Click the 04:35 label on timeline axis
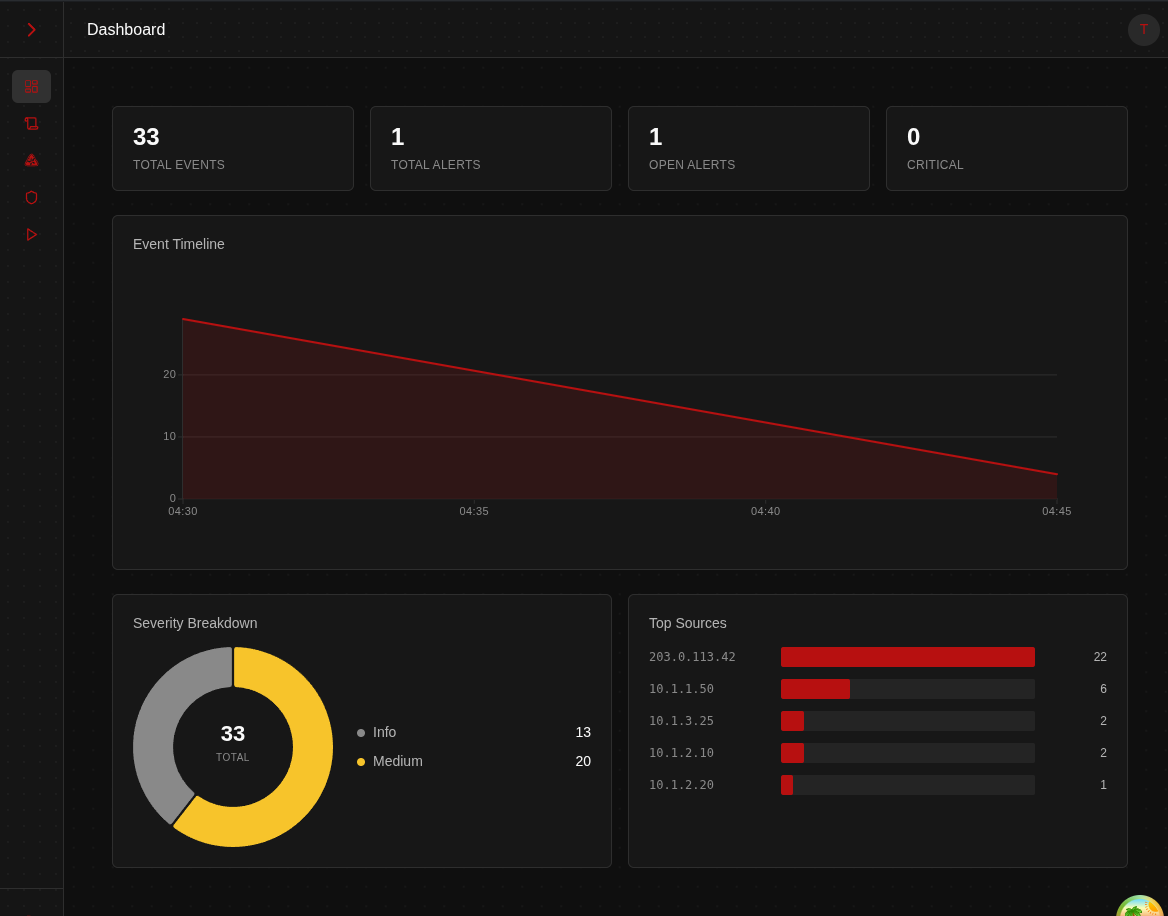Image resolution: width=1168 pixels, height=916 pixels. pyautogui.click(x=474, y=511)
